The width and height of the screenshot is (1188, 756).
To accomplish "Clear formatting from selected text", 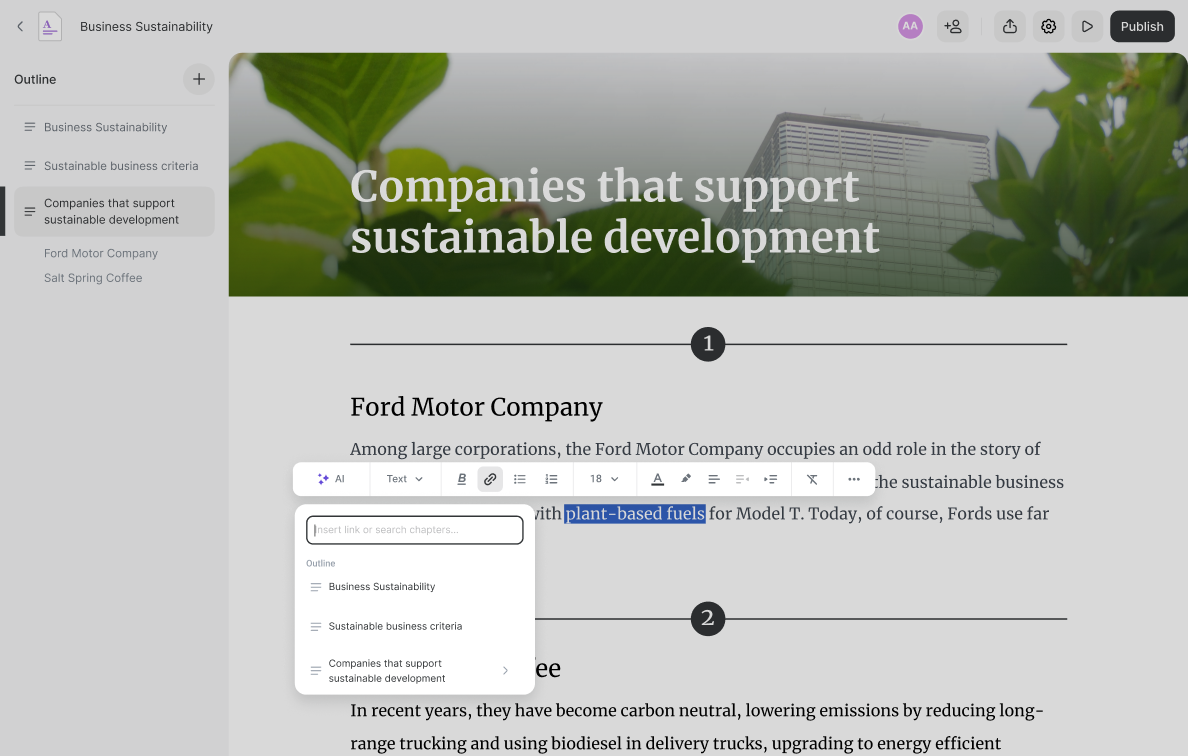I will [812, 479].
